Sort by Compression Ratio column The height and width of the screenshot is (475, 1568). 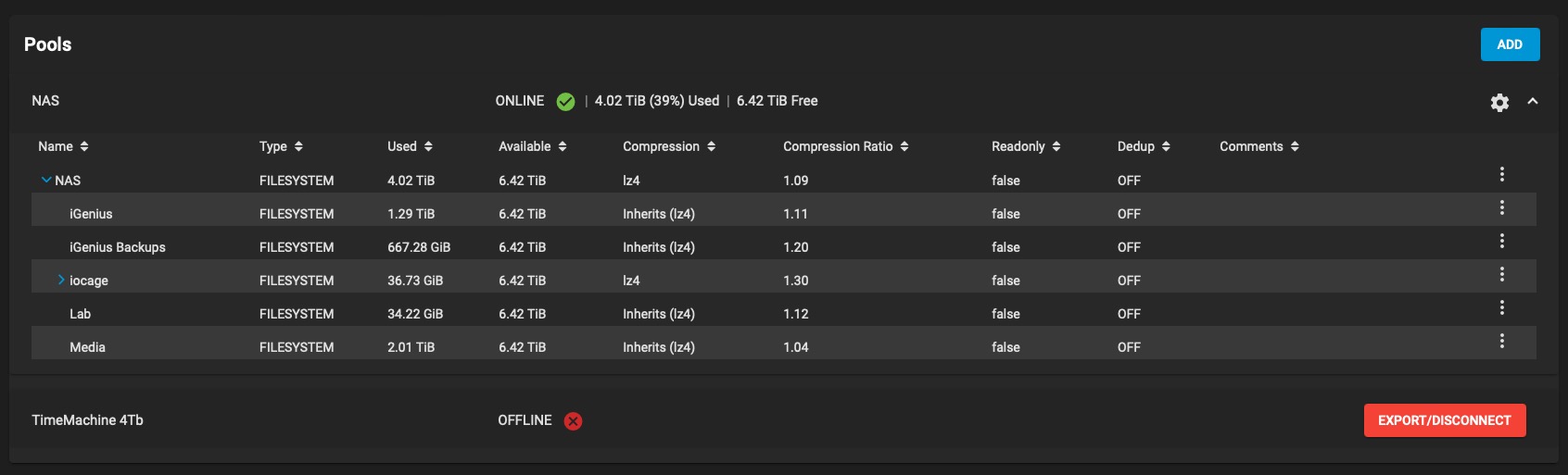point(845,146)
